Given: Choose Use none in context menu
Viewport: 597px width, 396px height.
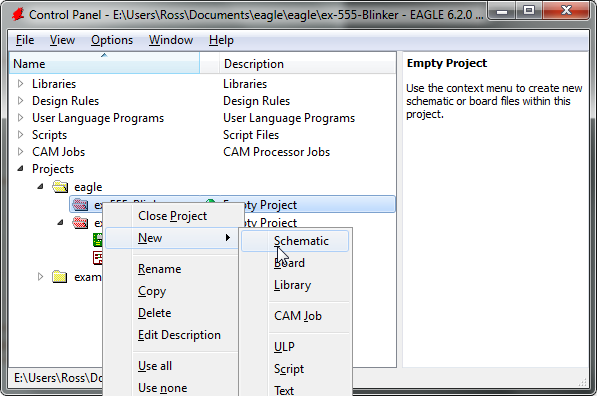Looking at the screenshot, I should pos(172,388).
